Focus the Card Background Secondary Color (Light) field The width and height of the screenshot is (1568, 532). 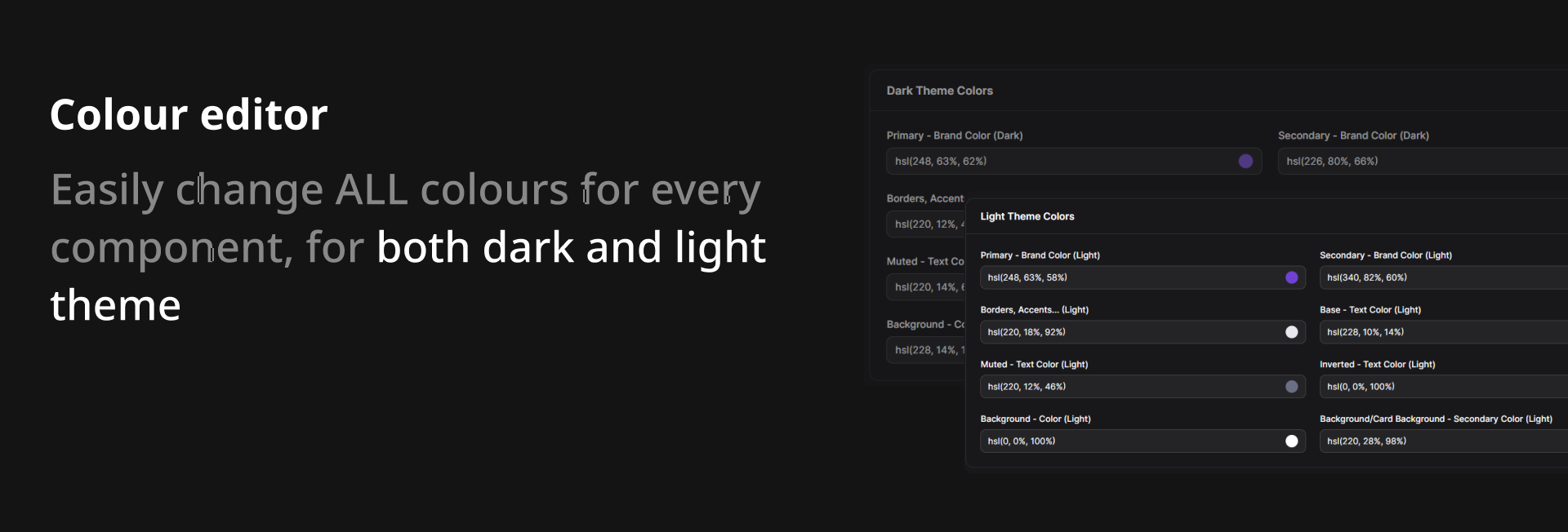tap(1442, 441)
